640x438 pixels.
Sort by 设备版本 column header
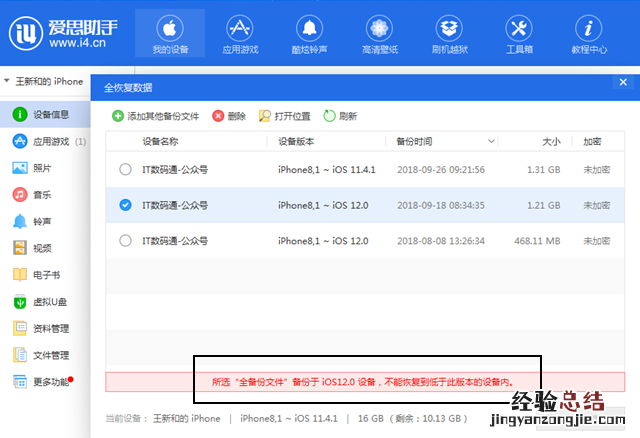pos(296,141)
